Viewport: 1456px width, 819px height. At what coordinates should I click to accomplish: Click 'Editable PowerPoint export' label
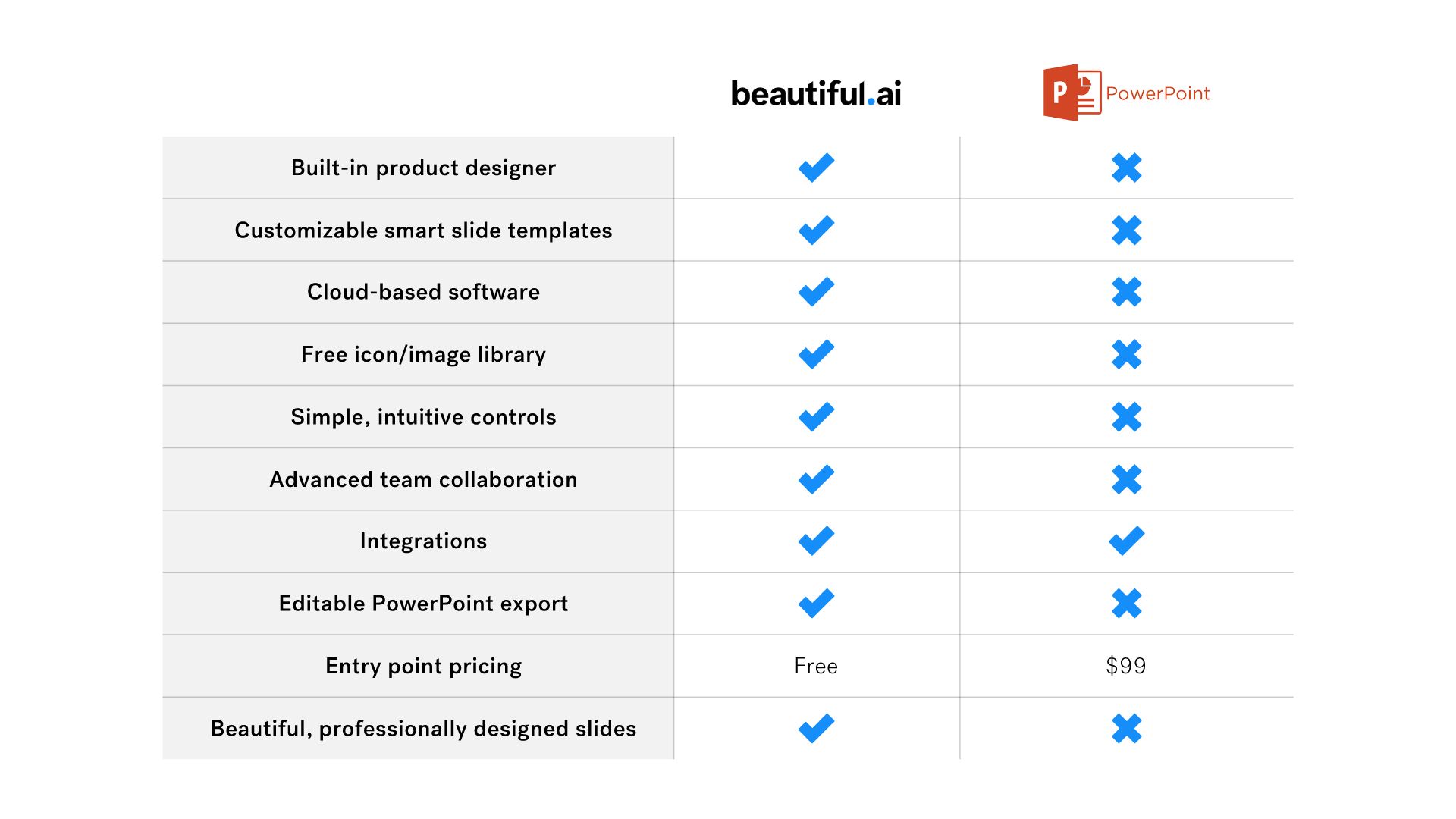(423, 603)
